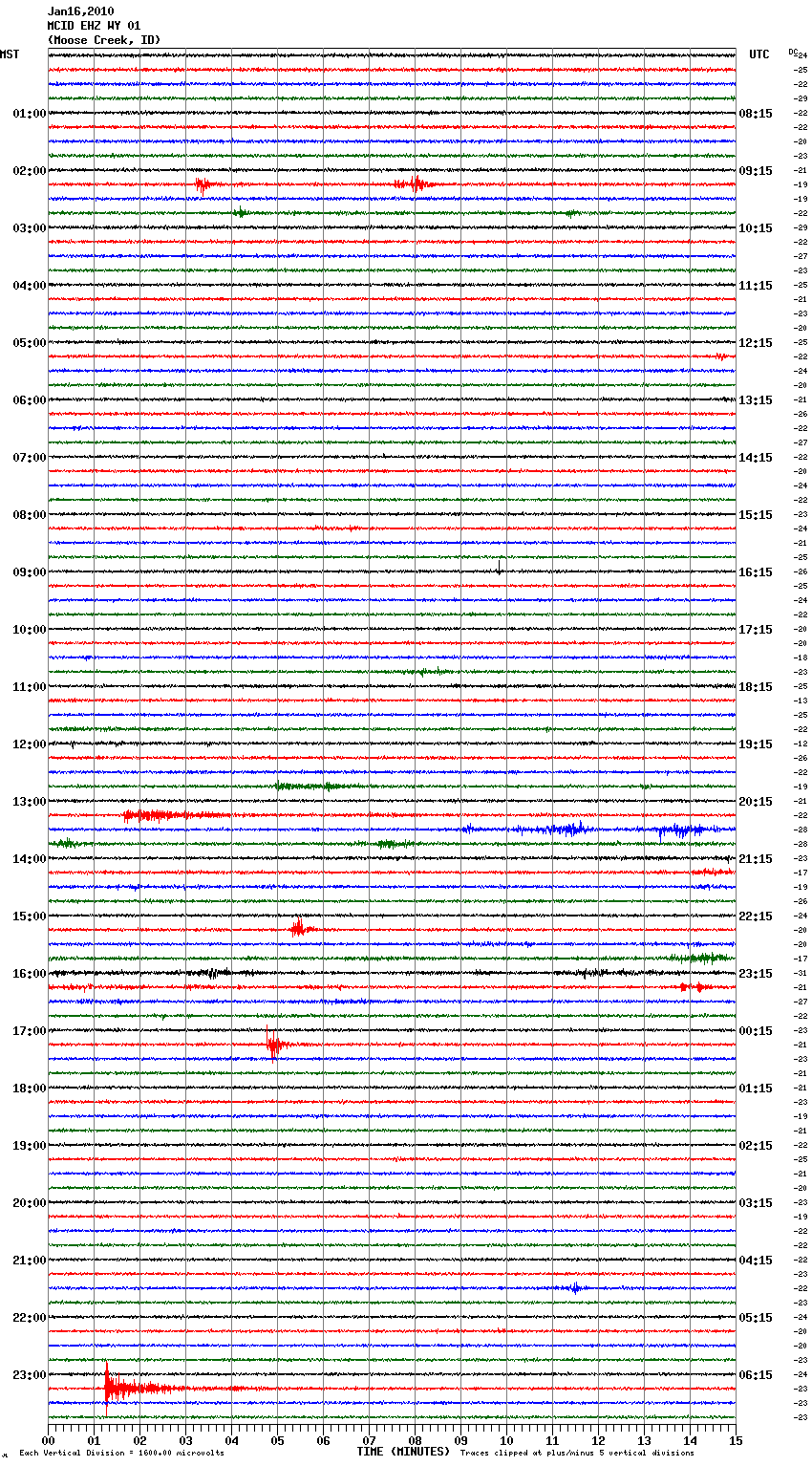
Task: Select the red tremor after 13:00 near minute 02
Action: (172, 815)
